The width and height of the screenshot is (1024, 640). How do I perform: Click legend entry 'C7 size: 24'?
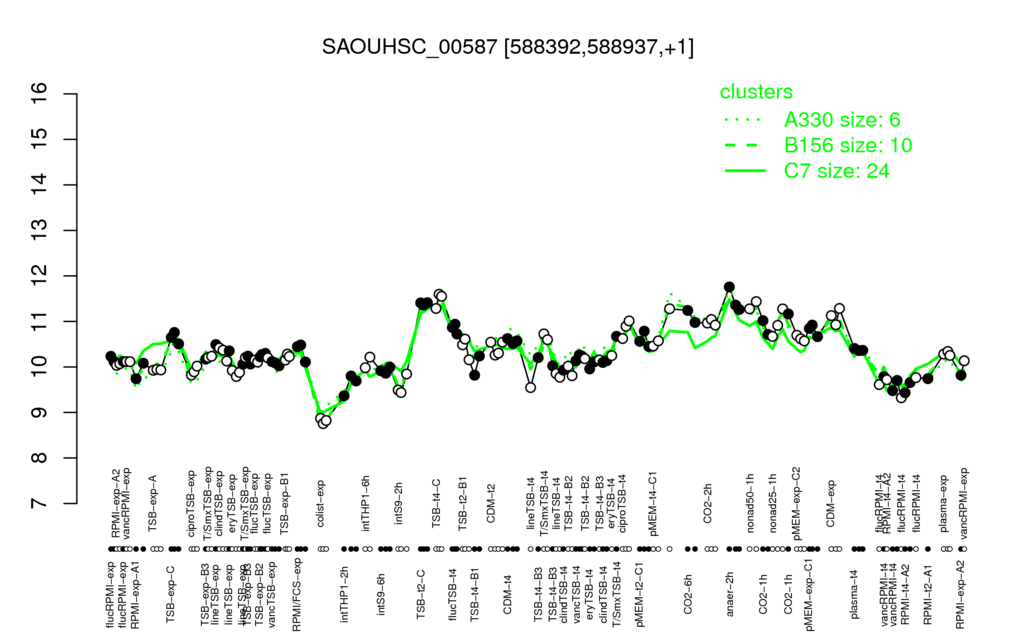tap(837, 170)
